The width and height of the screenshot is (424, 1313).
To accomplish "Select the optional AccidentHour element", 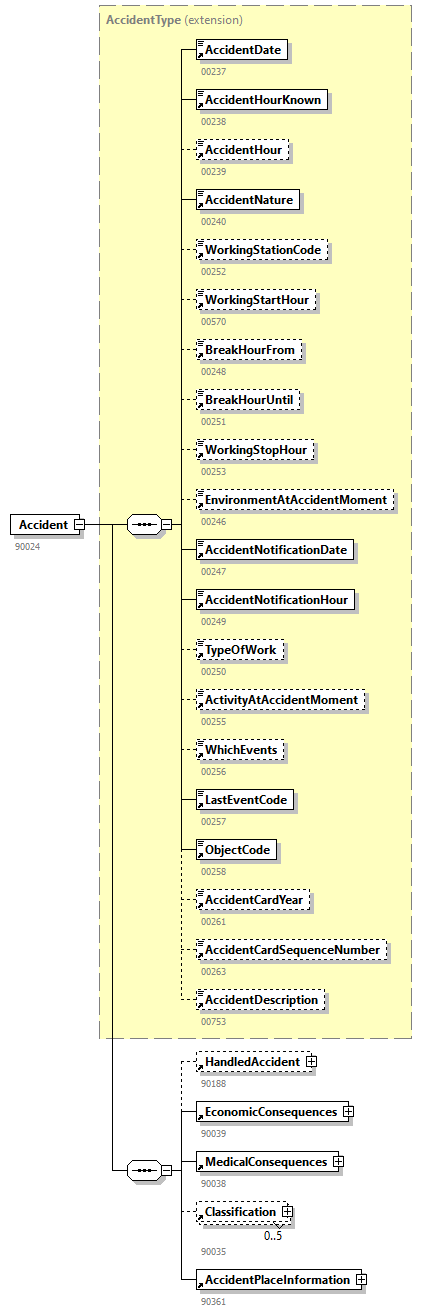I will coord(243,149).
